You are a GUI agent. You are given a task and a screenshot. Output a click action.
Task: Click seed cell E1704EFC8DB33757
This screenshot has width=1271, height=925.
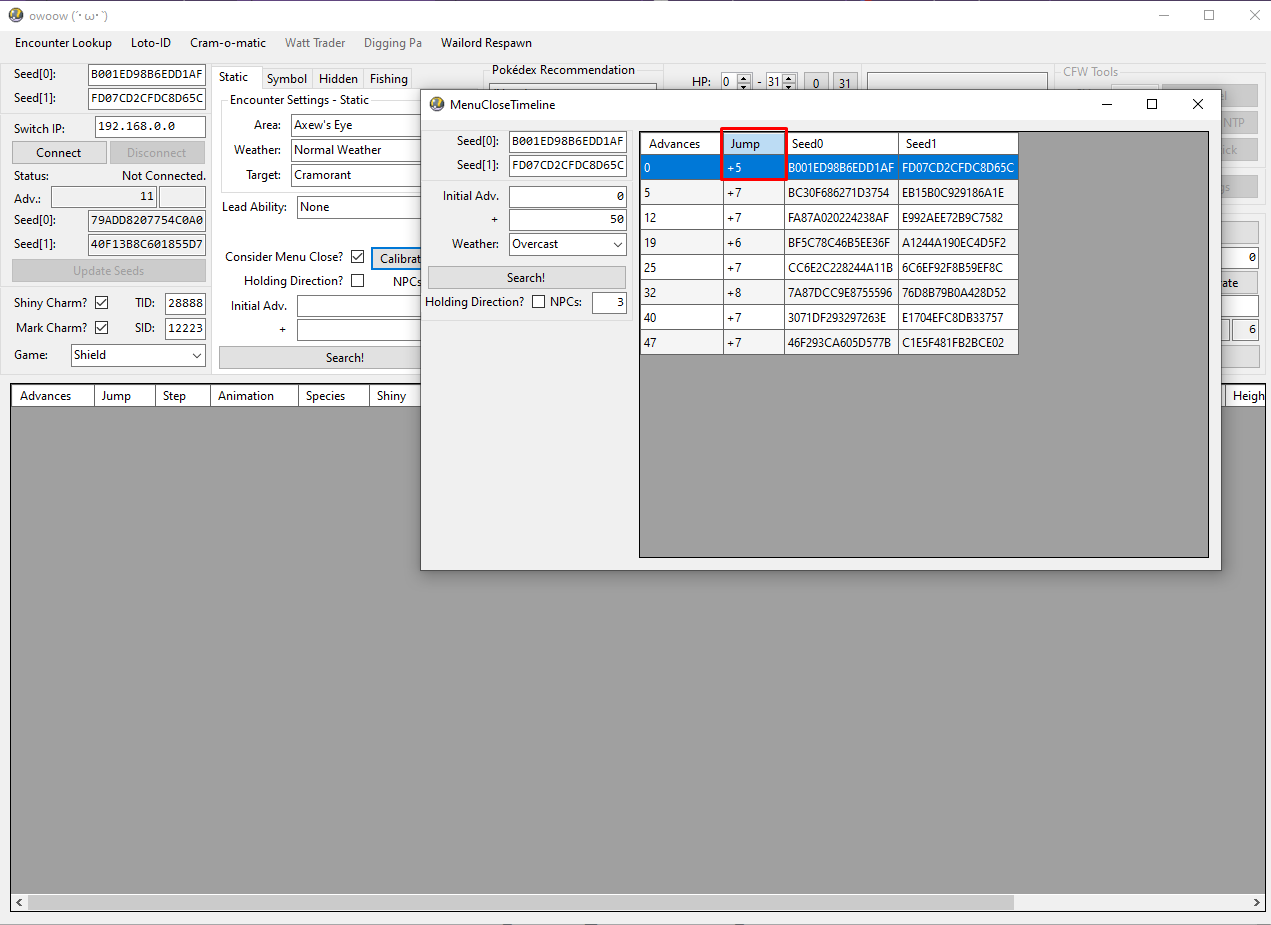coord(958,317)
